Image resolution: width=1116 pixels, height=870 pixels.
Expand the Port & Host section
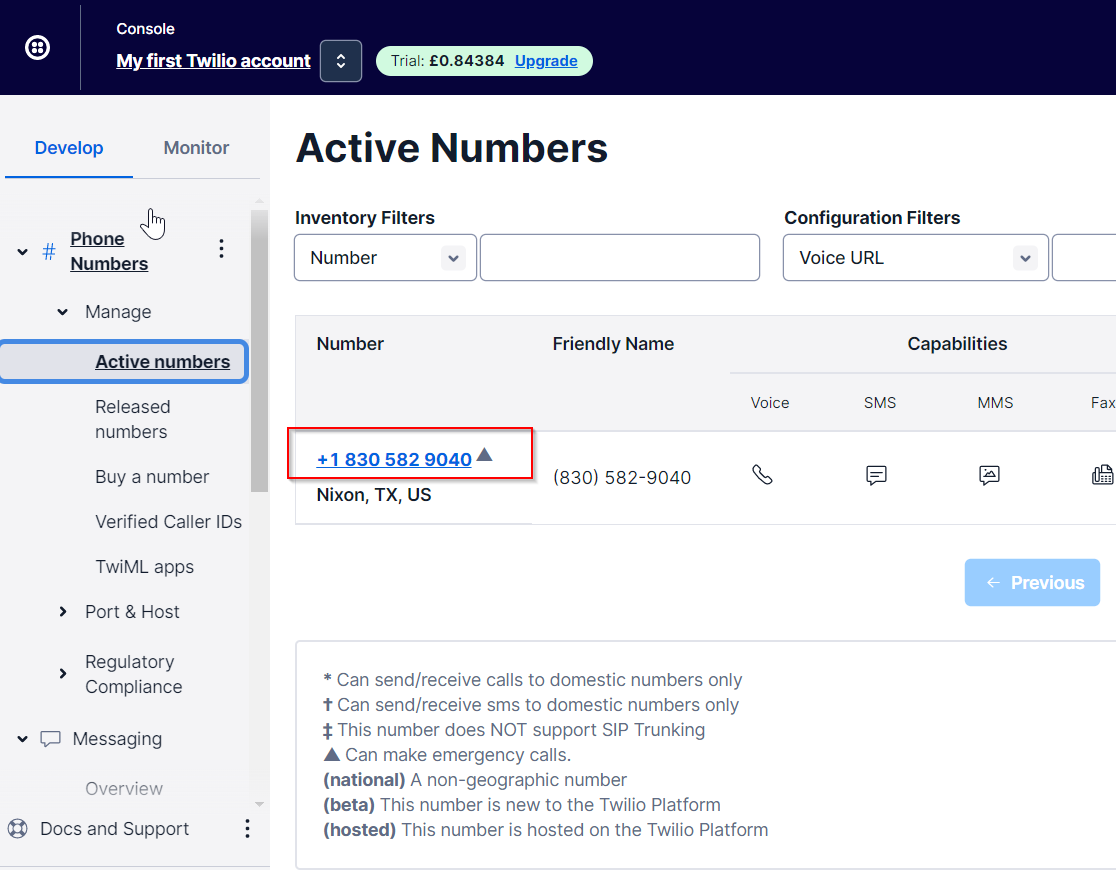pyautogui.click(x=63, y=612)
